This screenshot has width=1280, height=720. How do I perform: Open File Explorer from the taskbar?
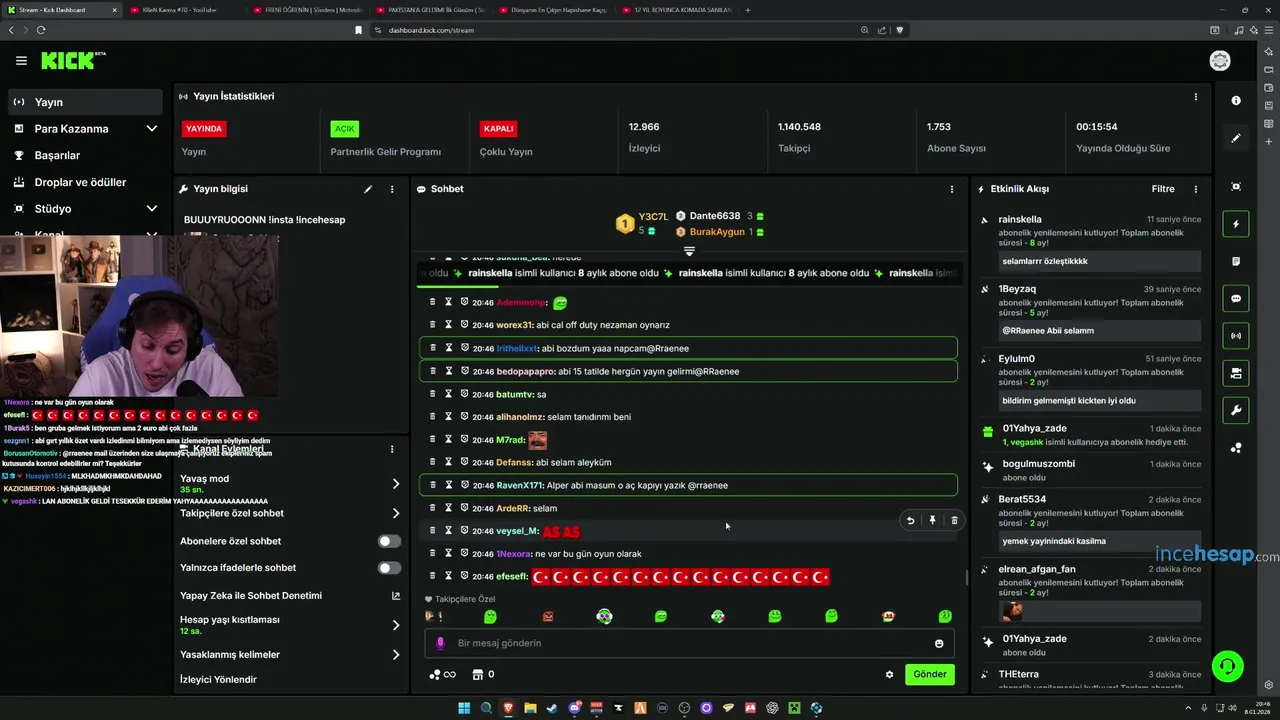pos(530,708)
